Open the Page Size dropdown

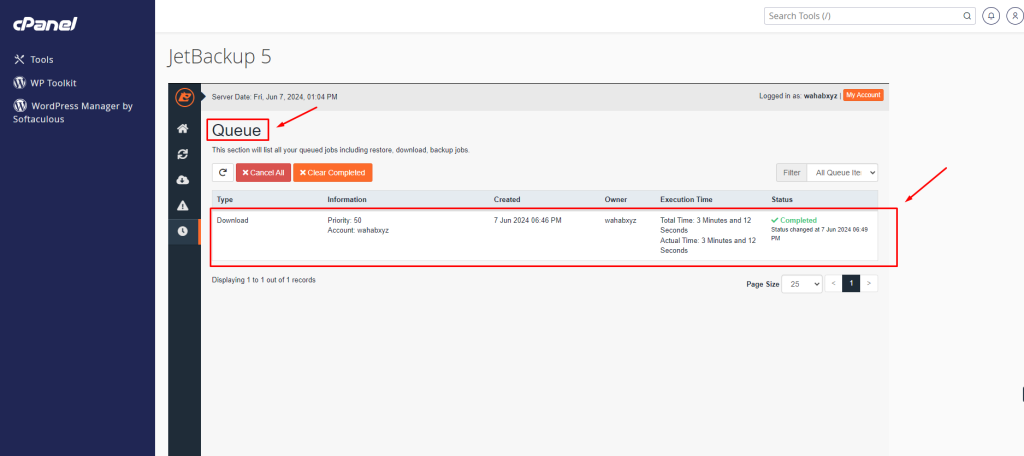point(801,284)
